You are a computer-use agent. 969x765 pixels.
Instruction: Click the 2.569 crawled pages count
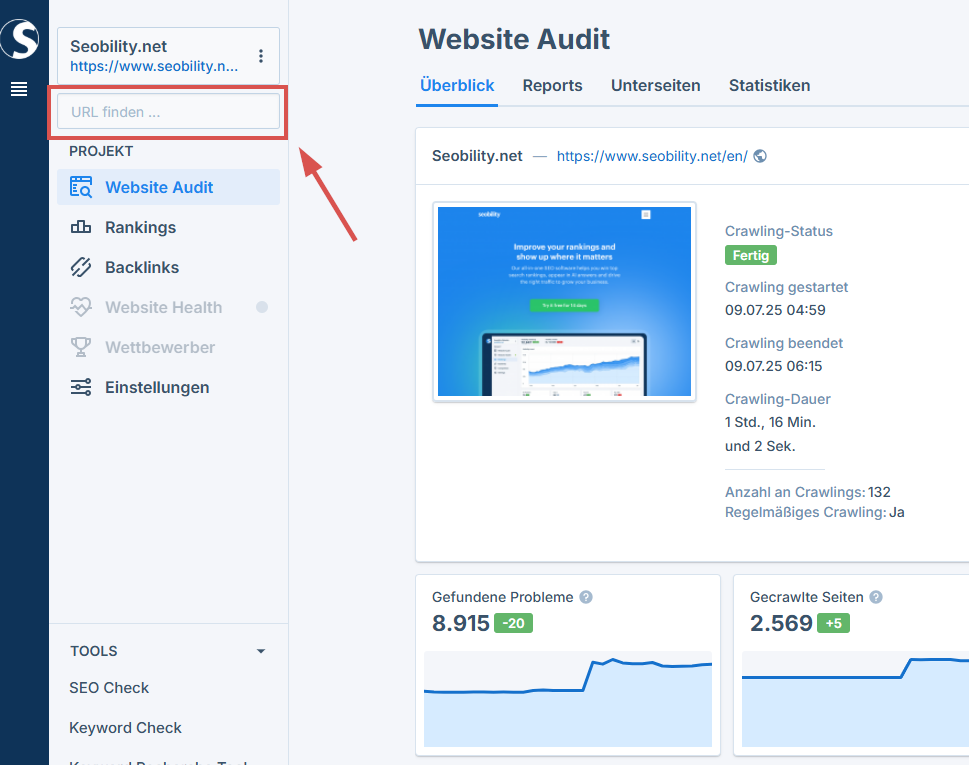(781, 623)
